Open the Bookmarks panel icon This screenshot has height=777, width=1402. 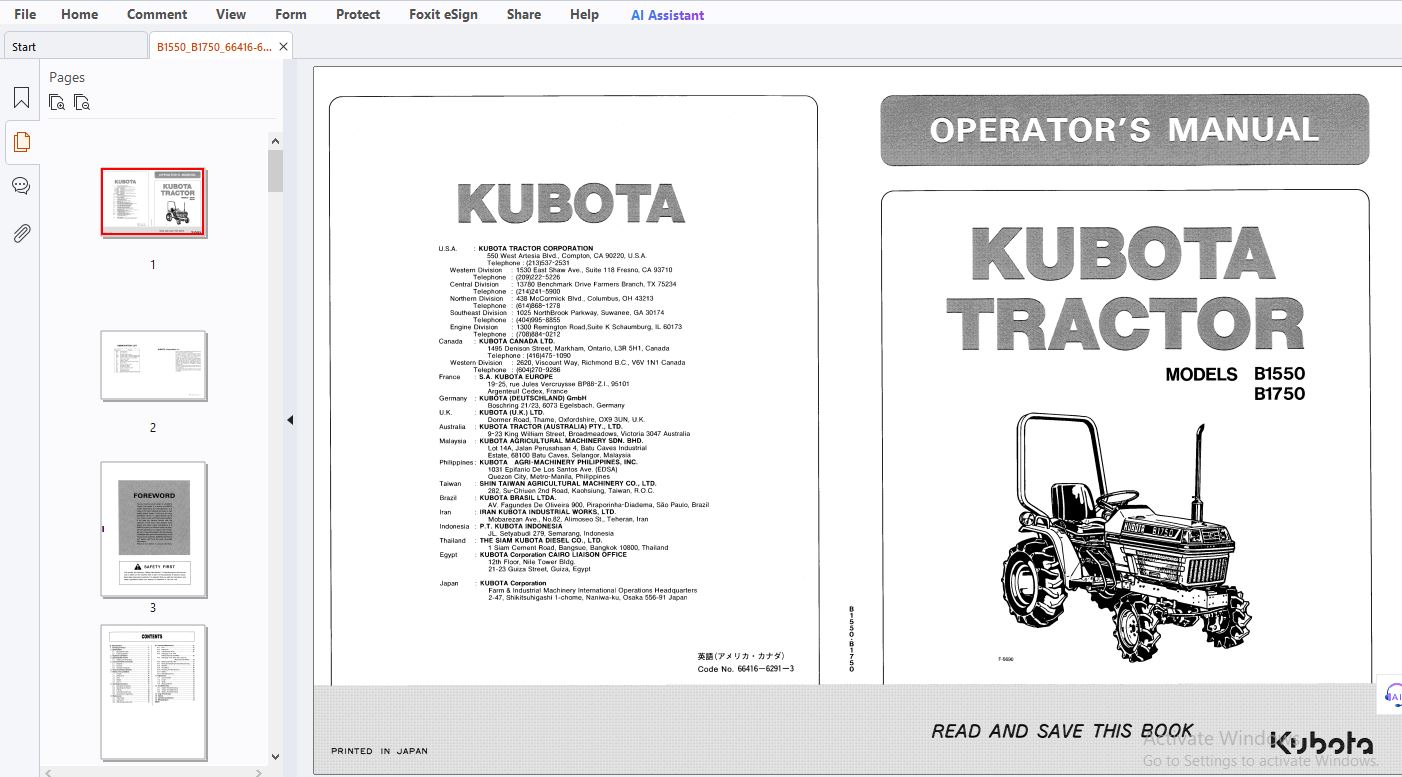[x=21, y=98]
